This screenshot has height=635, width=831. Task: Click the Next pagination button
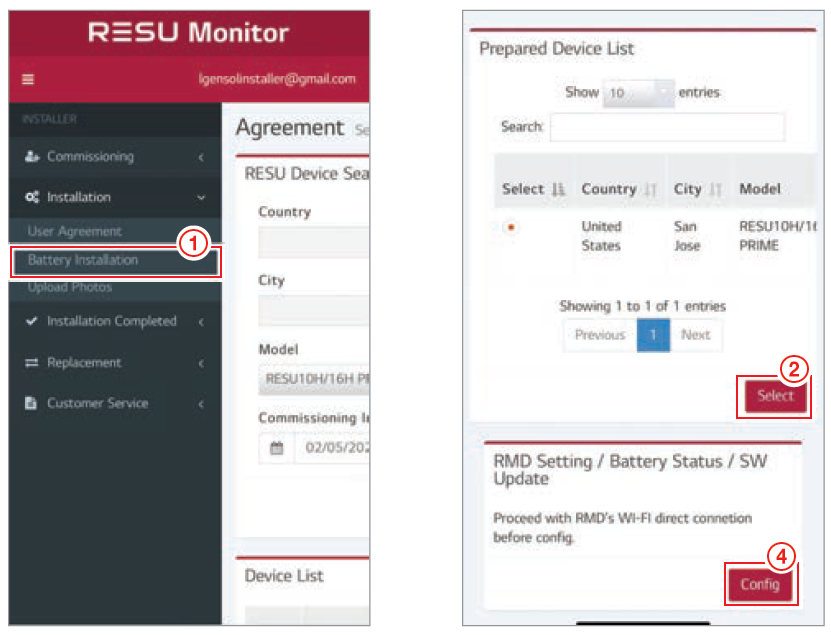pos(695,335)
